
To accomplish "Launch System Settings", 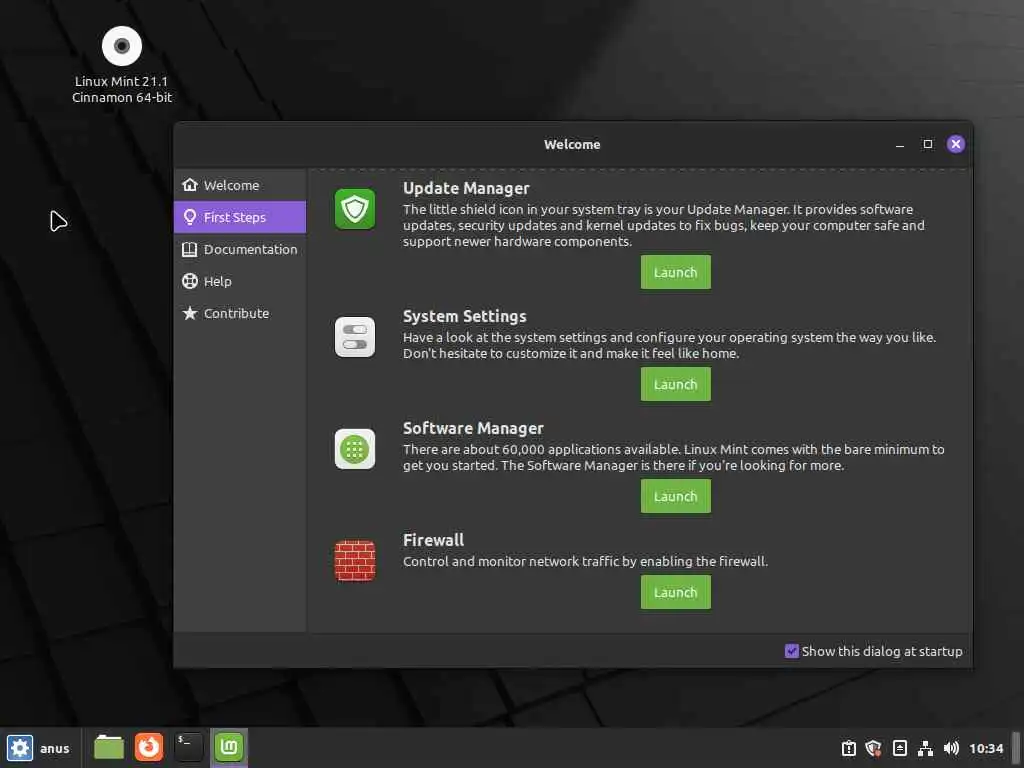I will [675, 385].
